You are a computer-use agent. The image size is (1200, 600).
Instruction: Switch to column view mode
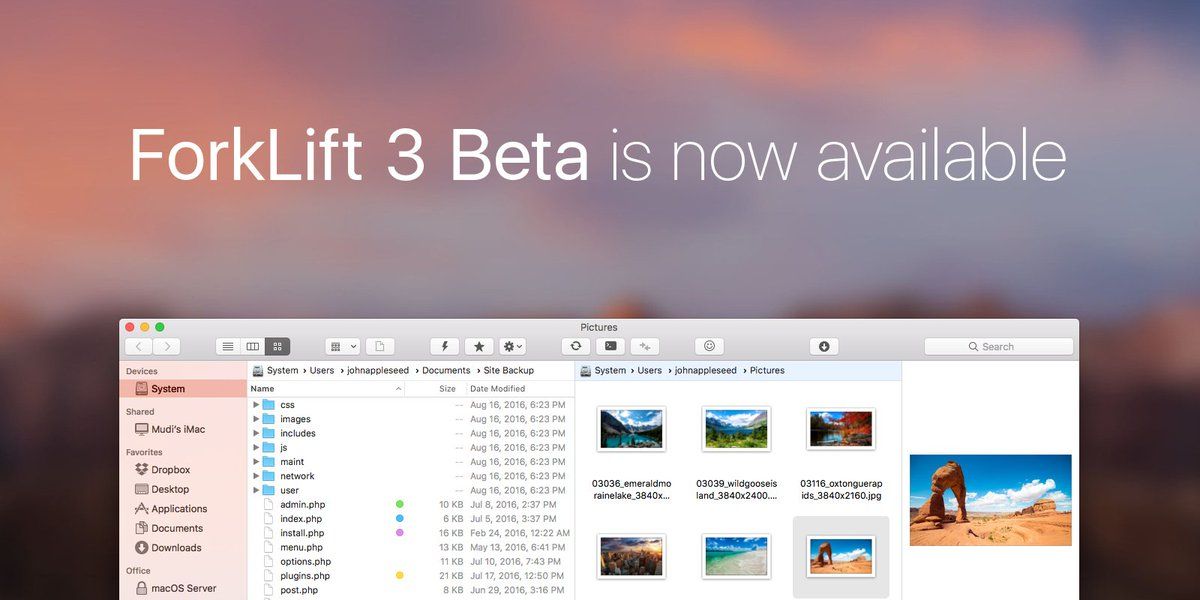pyautogui.click(x=253, y=346)
